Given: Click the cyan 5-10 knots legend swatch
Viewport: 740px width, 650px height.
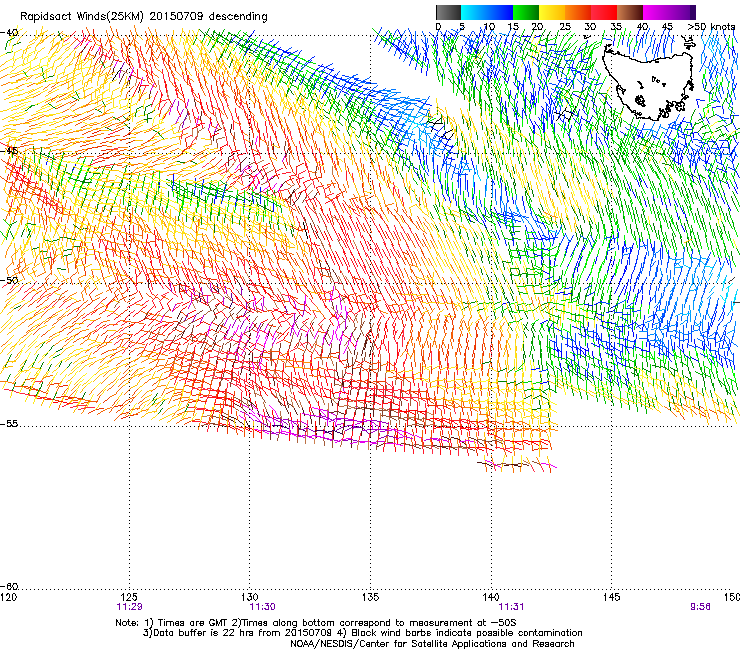Looking at the screenshot, I should [473, 12].
